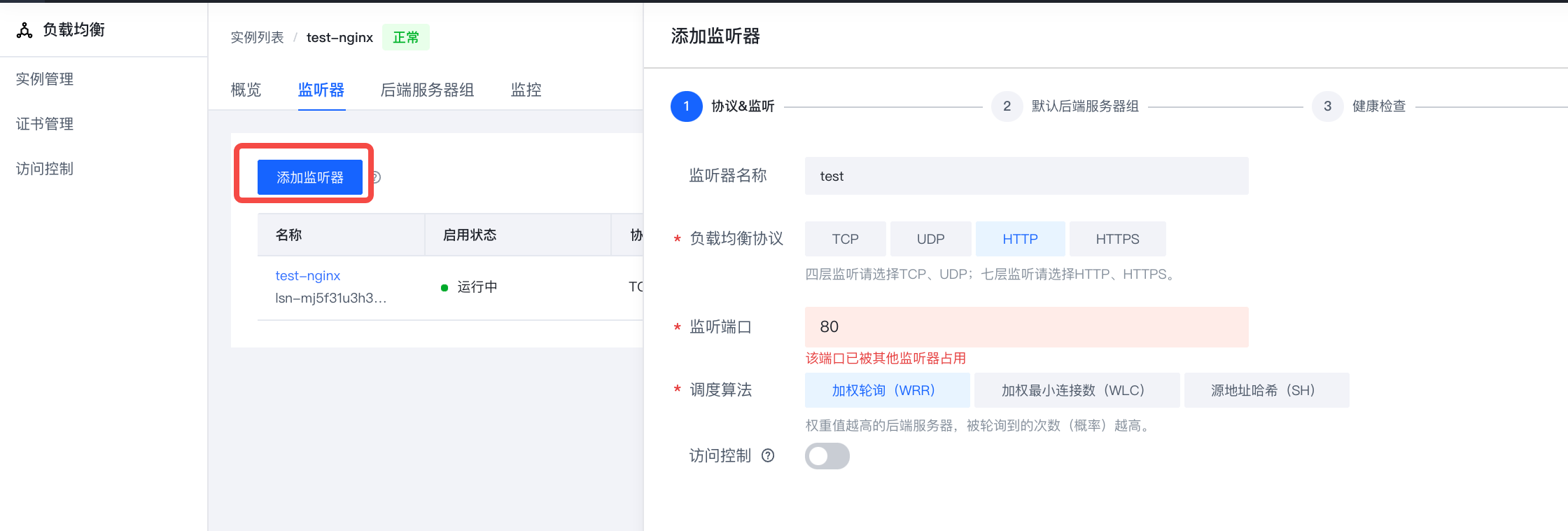The width and height of the screenshot is (1568, 531).
Task: Click the 添加监听器 panel title
Action: point(715,36)
